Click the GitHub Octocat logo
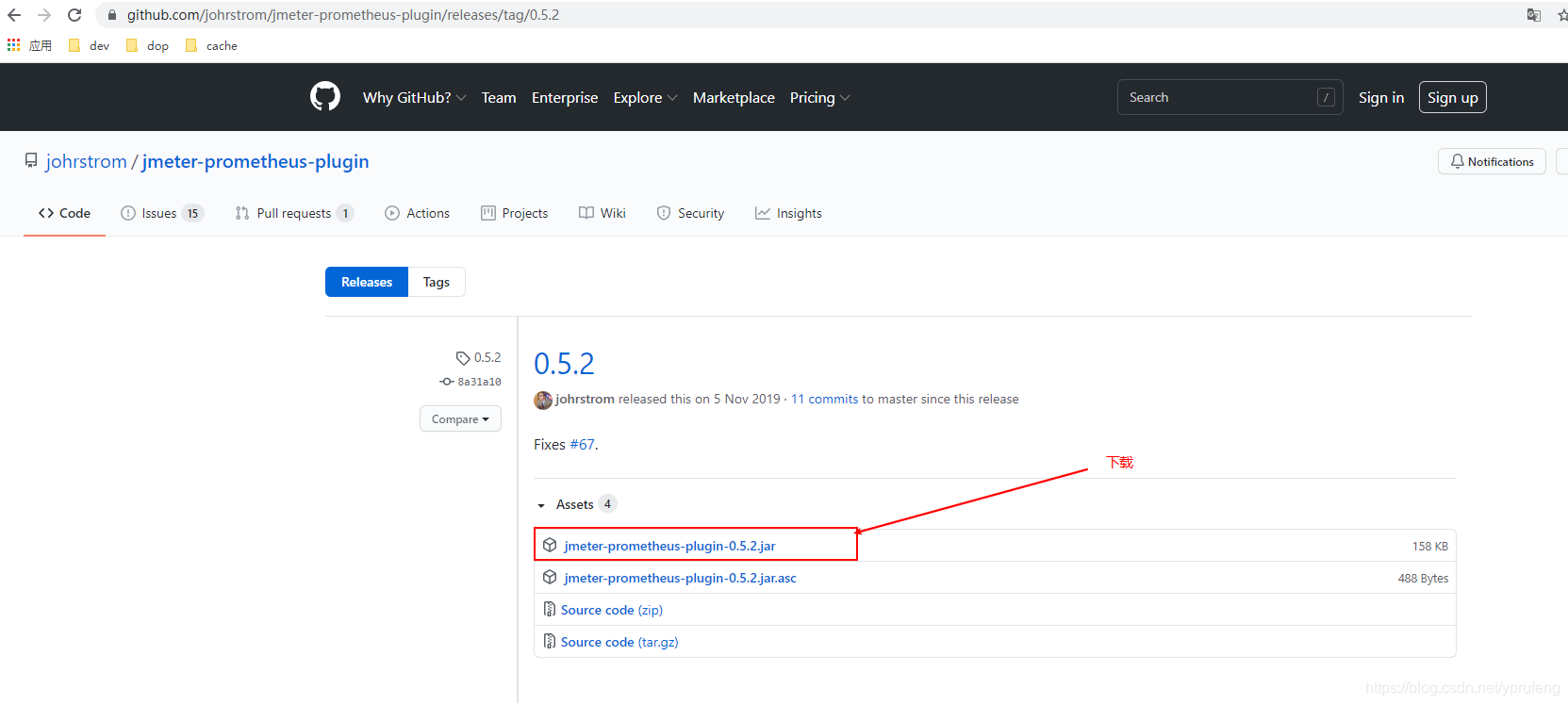 [x=325, y=97]
